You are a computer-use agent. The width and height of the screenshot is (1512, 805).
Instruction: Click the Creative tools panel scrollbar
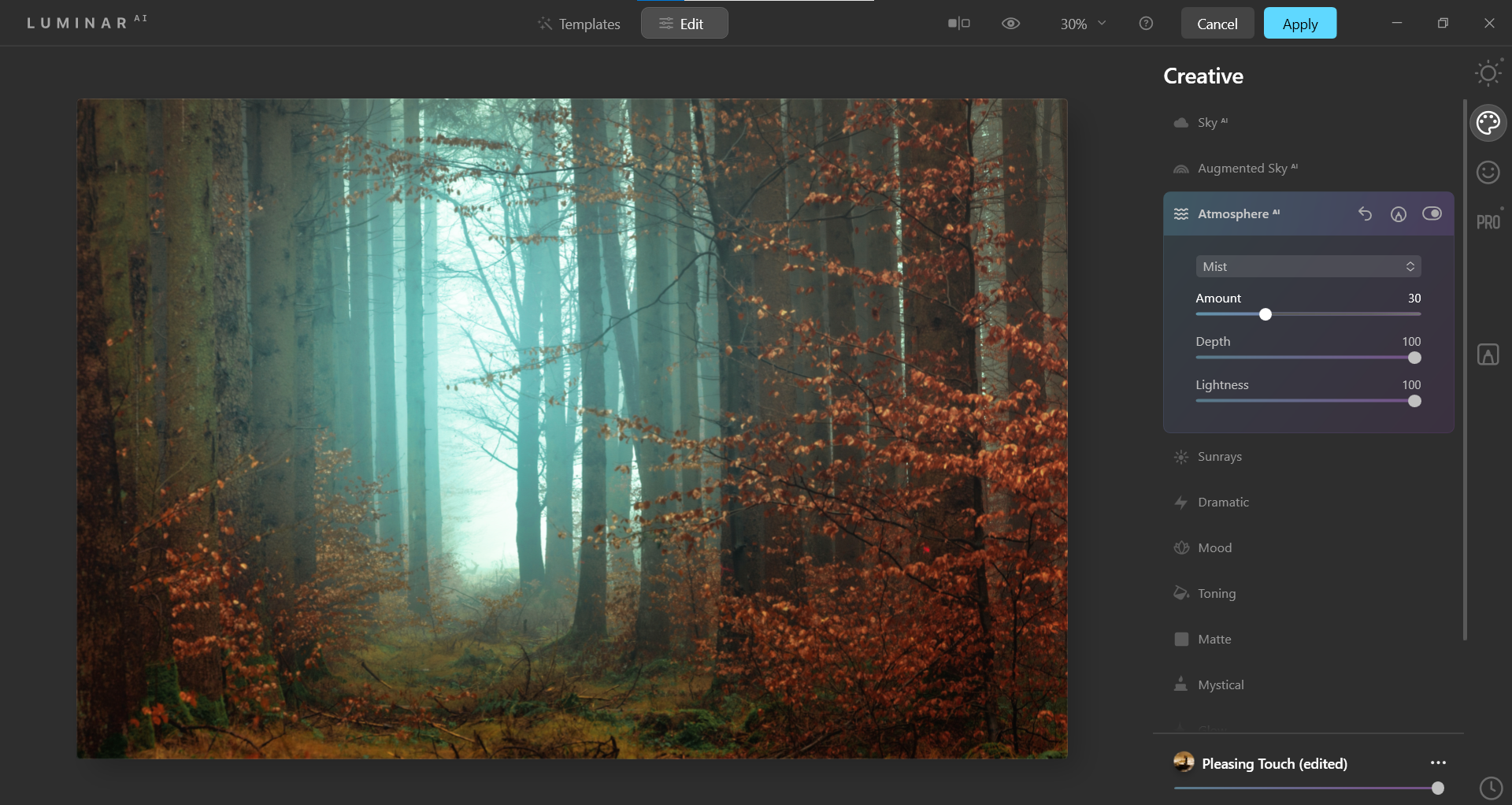pyautogui.click(x=1465, y=369)
